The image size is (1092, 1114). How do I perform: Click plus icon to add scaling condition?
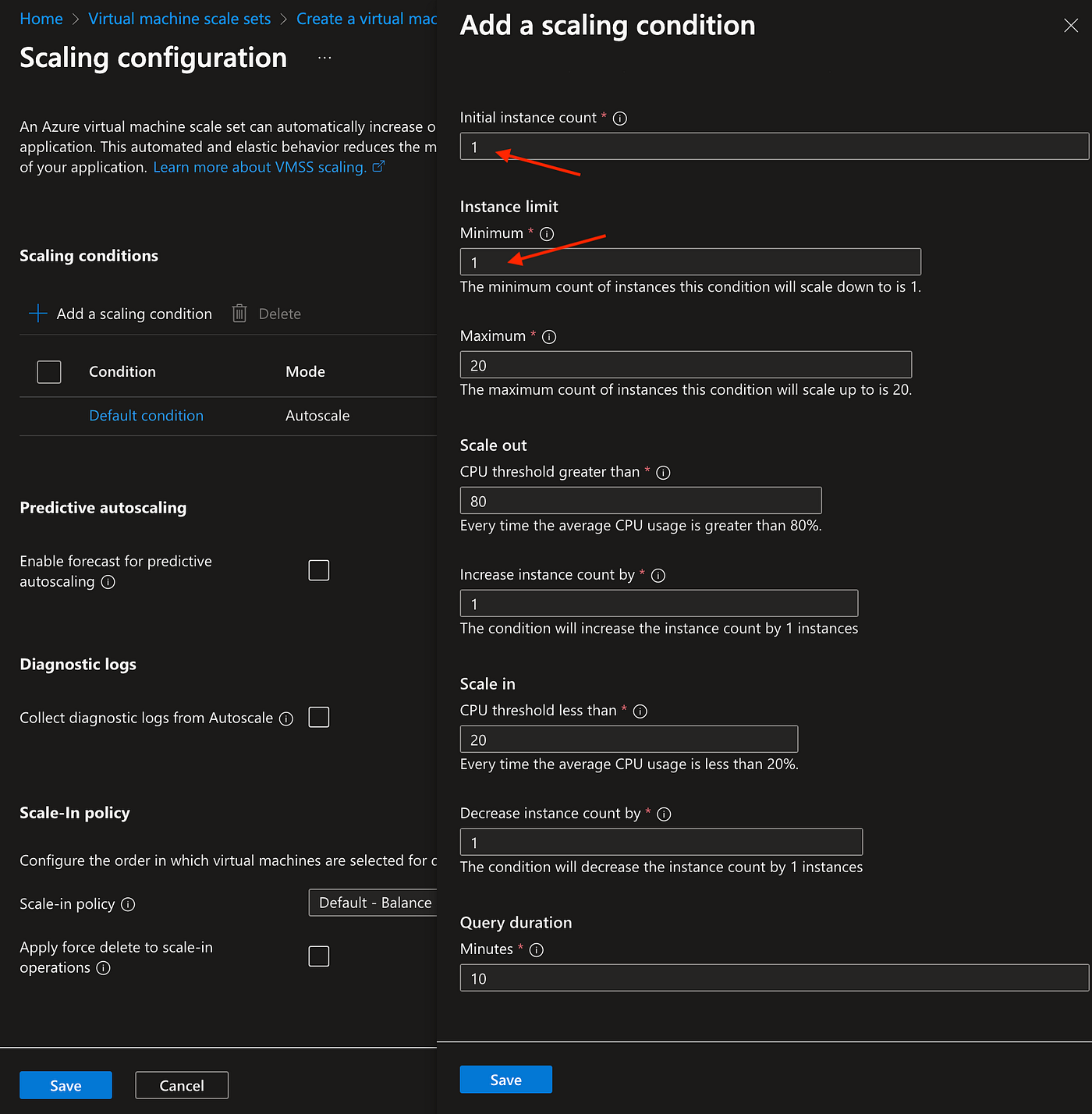pyautogui.click(x=37, y=314)
